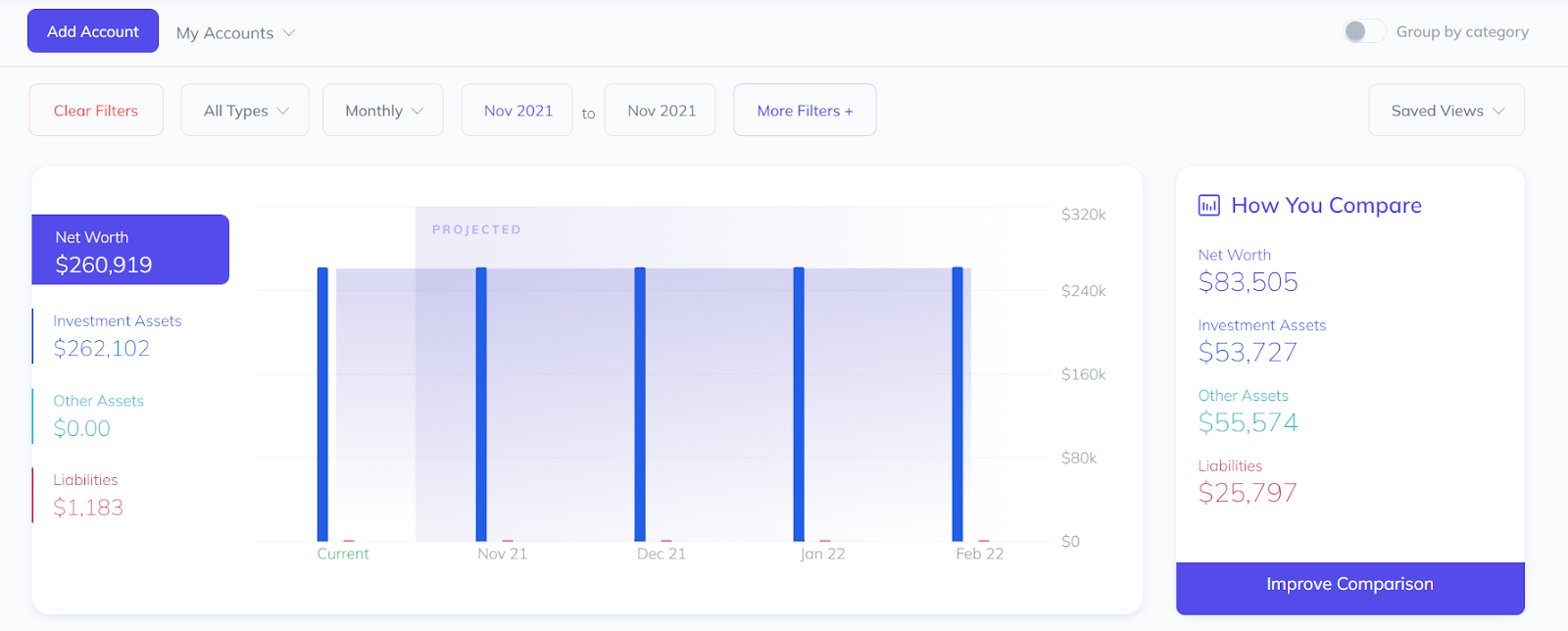Click the Feb 22 blue bar
The width and height of the screenshot is (1568, 631).
click(957, 404)
